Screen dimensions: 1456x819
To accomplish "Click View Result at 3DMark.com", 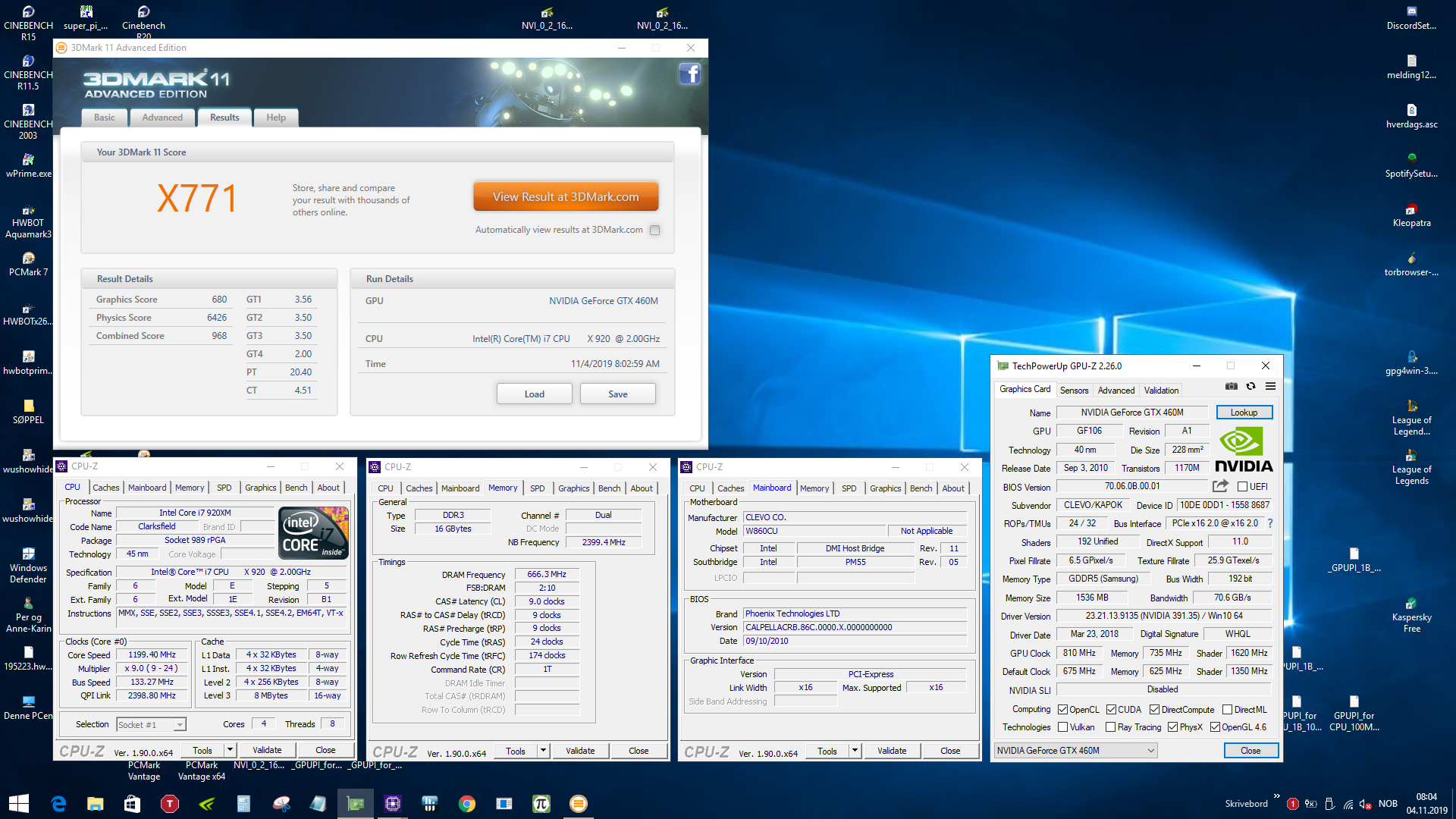I will point(566,196).
